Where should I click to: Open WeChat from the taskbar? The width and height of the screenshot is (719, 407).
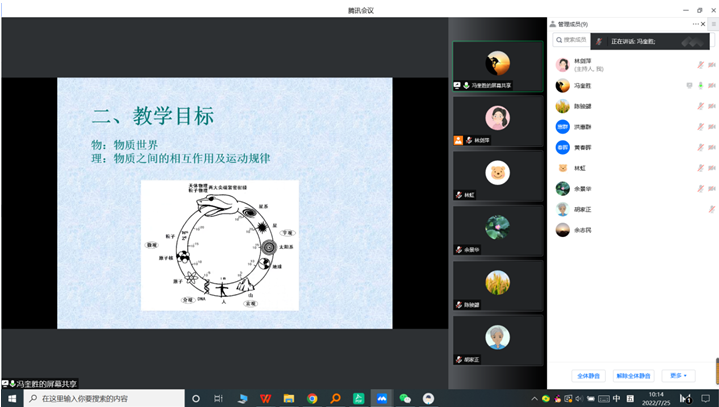tap(405, 398)
